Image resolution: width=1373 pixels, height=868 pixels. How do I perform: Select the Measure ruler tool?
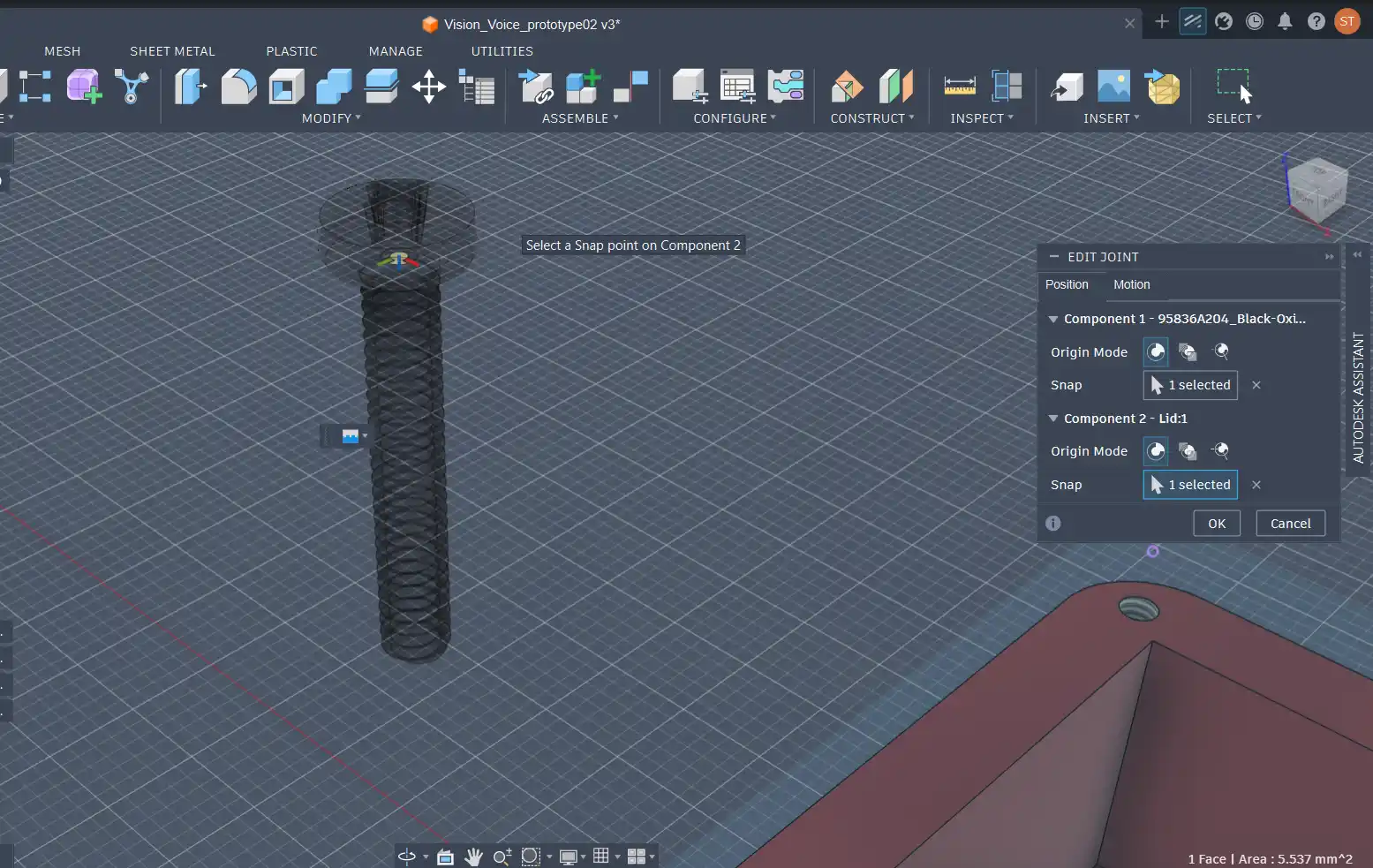click(x=960, y=87)
